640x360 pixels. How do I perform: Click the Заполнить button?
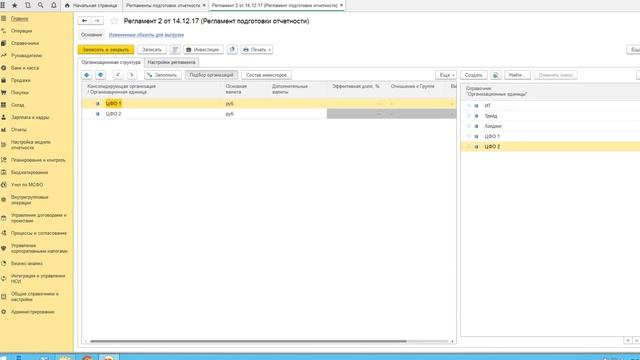(x=162, y=75)
